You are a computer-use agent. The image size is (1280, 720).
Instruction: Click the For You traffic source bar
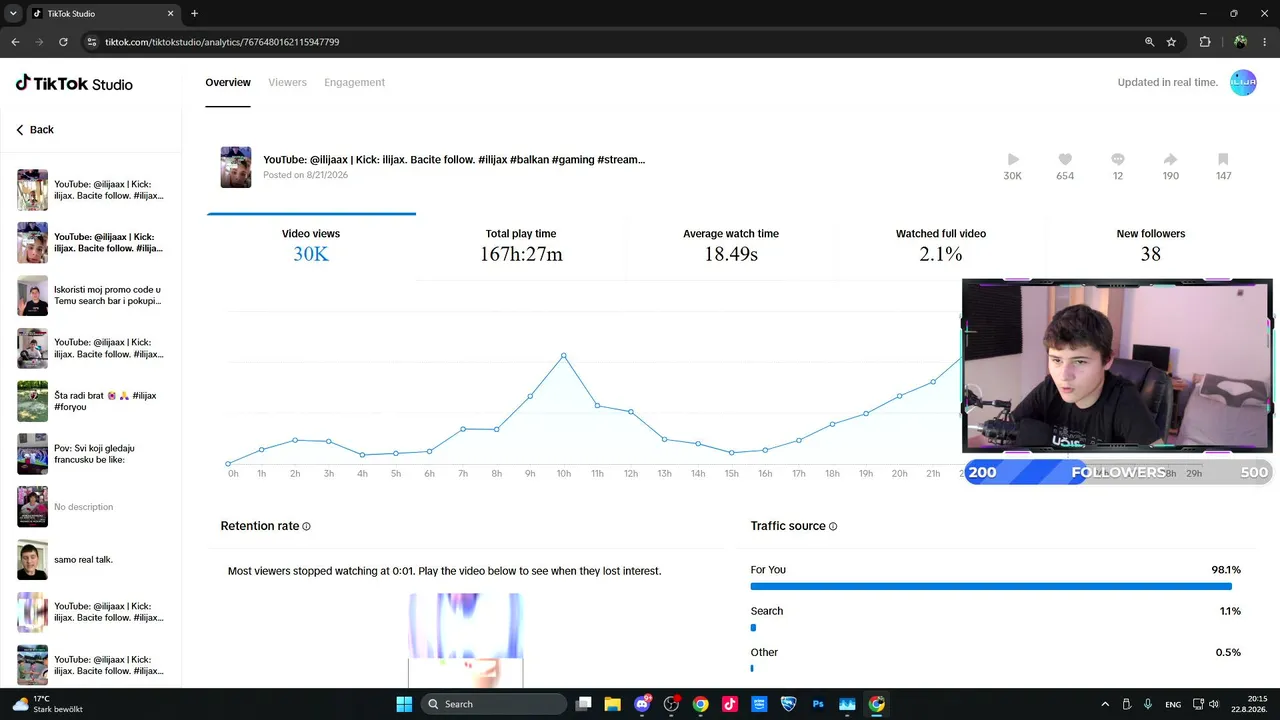pos(991,587)
